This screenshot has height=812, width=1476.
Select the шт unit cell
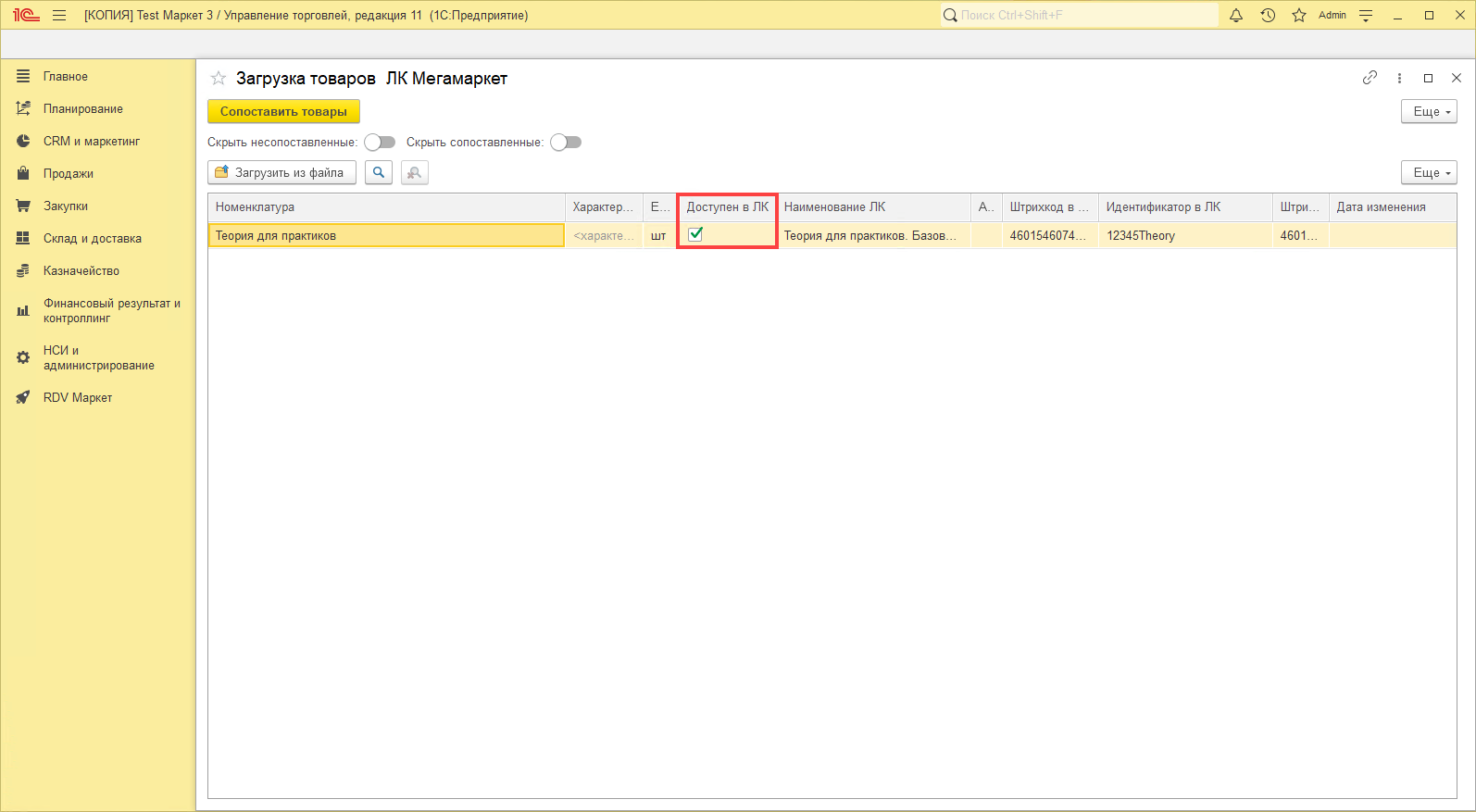click(x=659, y=235)
